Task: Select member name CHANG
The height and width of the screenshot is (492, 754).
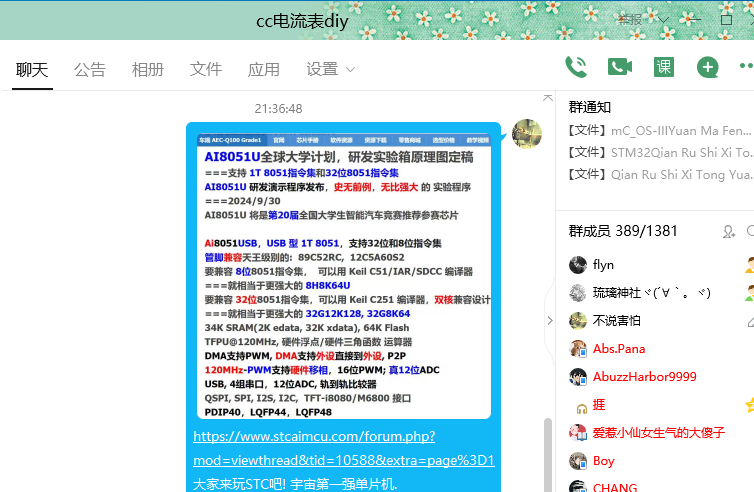Action: 615,487
